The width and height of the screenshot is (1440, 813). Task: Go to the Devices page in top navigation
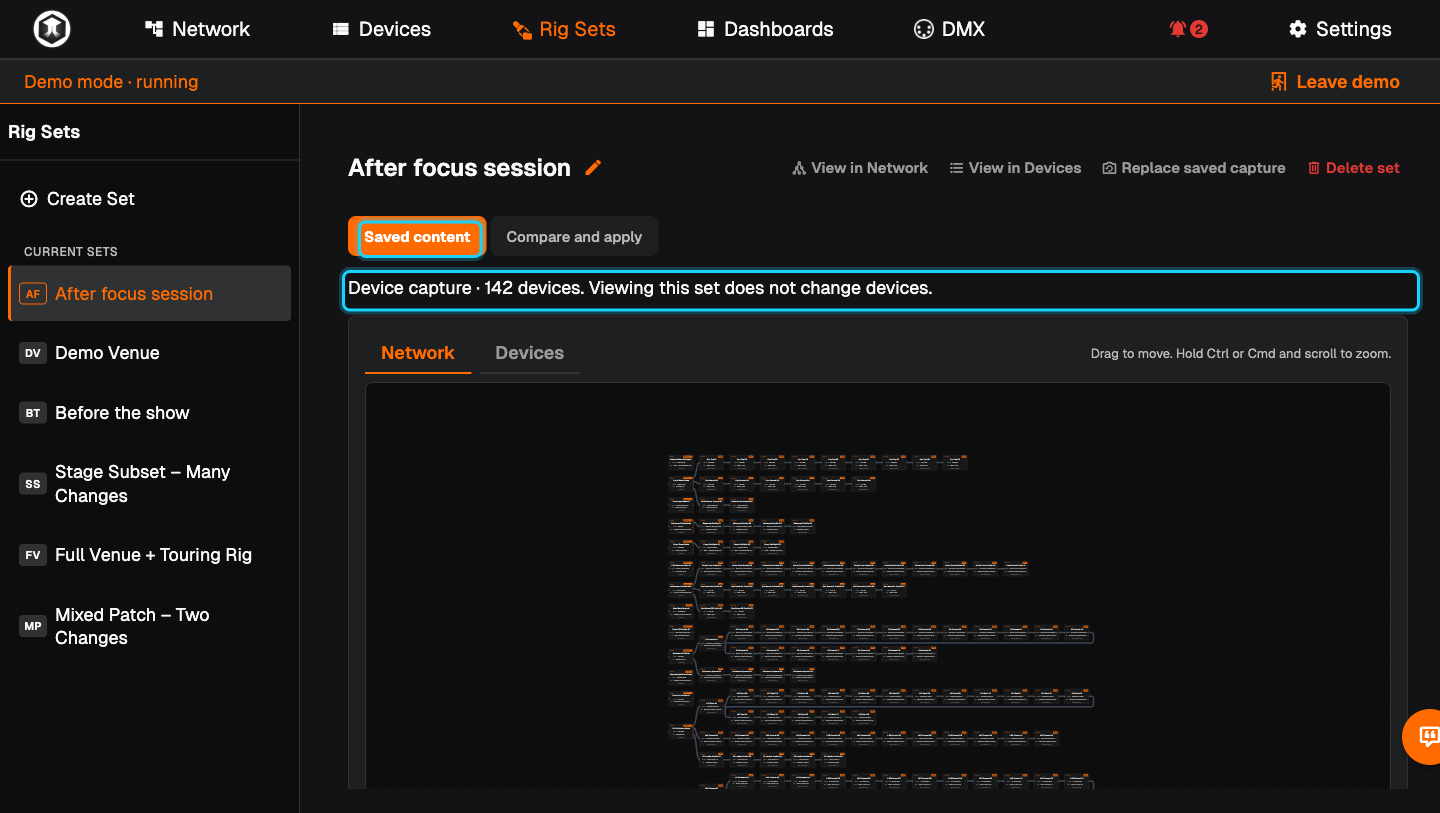click(x=382, y=29)
